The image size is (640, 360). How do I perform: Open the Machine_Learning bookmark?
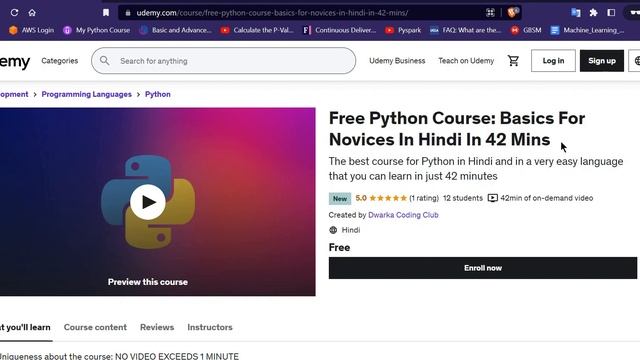pyautogui.click(x=587, y=30)
